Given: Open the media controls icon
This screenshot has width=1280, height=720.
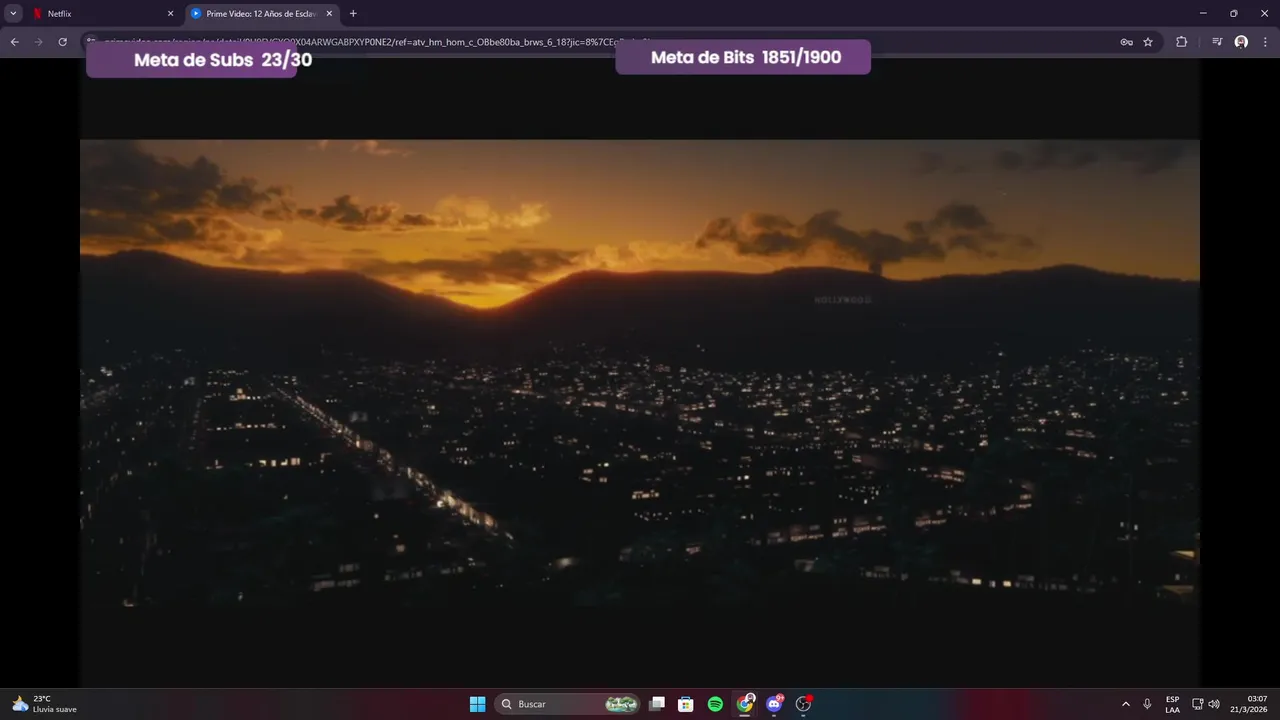Looking at the screenshot, I should [1217, 42].
